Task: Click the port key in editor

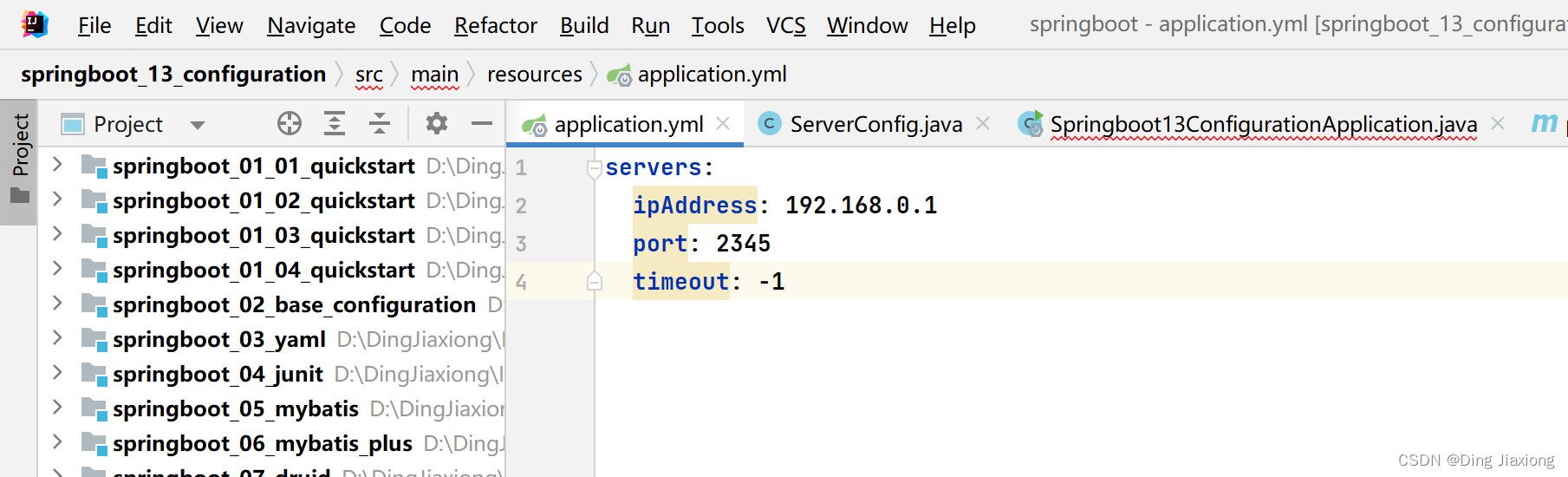Action: (660, 244)
